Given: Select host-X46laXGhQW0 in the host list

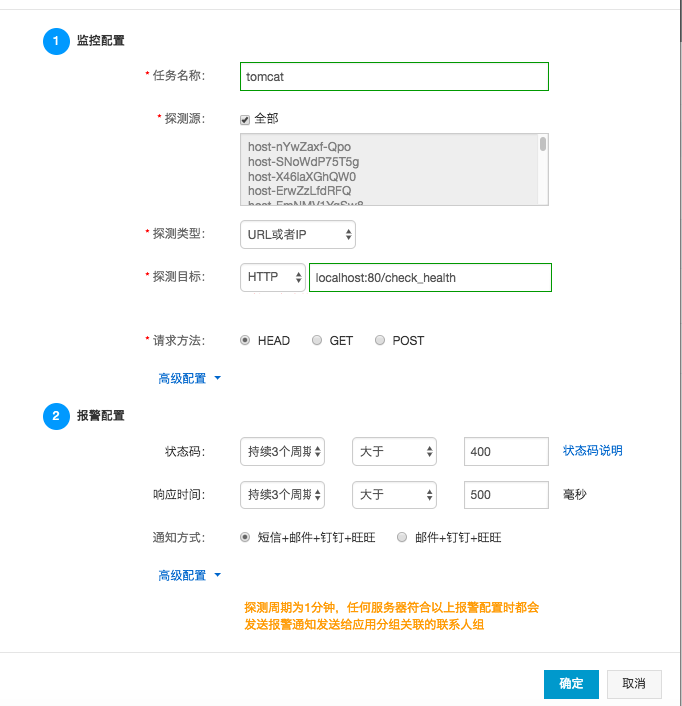Looking at the screenshot, I should tap(302, 176).
